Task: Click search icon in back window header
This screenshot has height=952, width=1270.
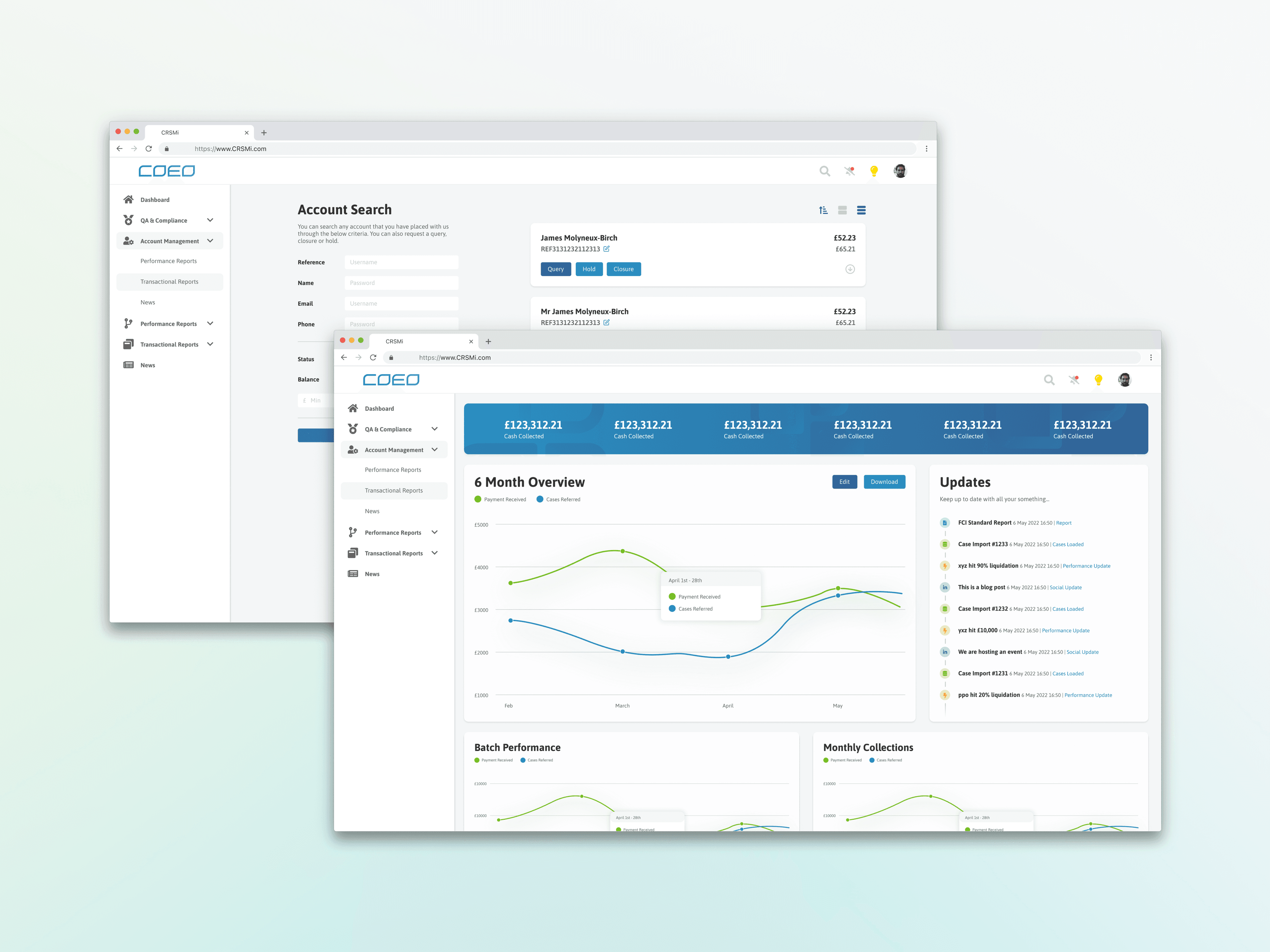Action: [x=825, y=171]
